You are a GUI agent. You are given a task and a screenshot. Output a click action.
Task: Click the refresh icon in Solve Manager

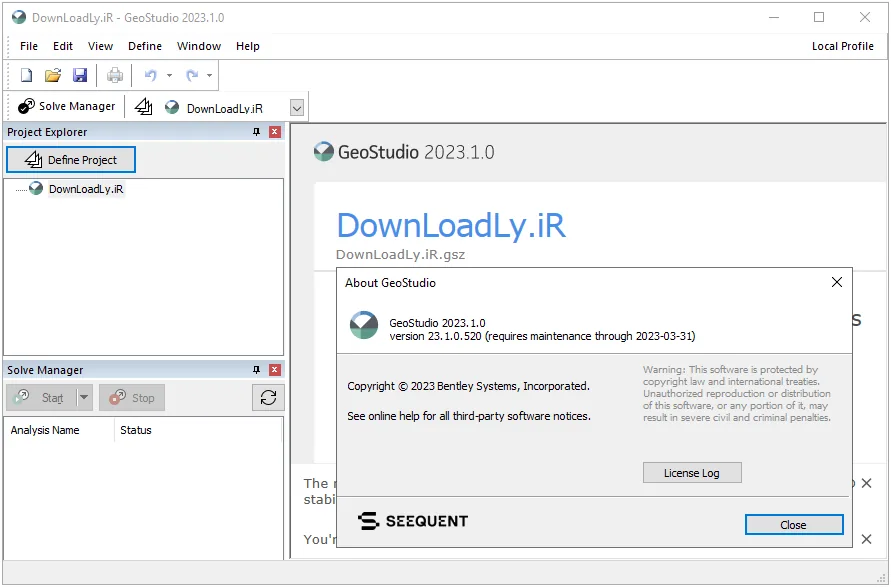pyautogui.click(x=268, y=397)
